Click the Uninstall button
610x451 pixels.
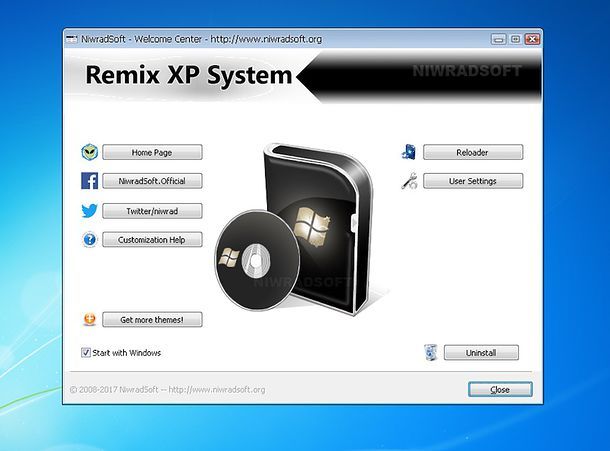click(x=481, y=353)
